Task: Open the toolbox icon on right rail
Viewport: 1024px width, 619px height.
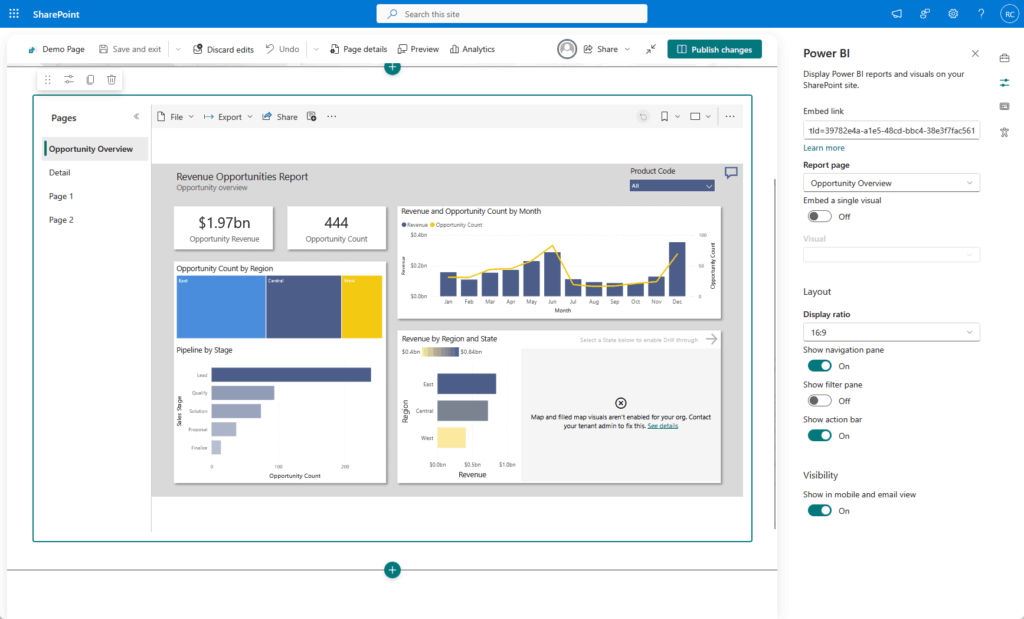Action: click(1004, 58)
